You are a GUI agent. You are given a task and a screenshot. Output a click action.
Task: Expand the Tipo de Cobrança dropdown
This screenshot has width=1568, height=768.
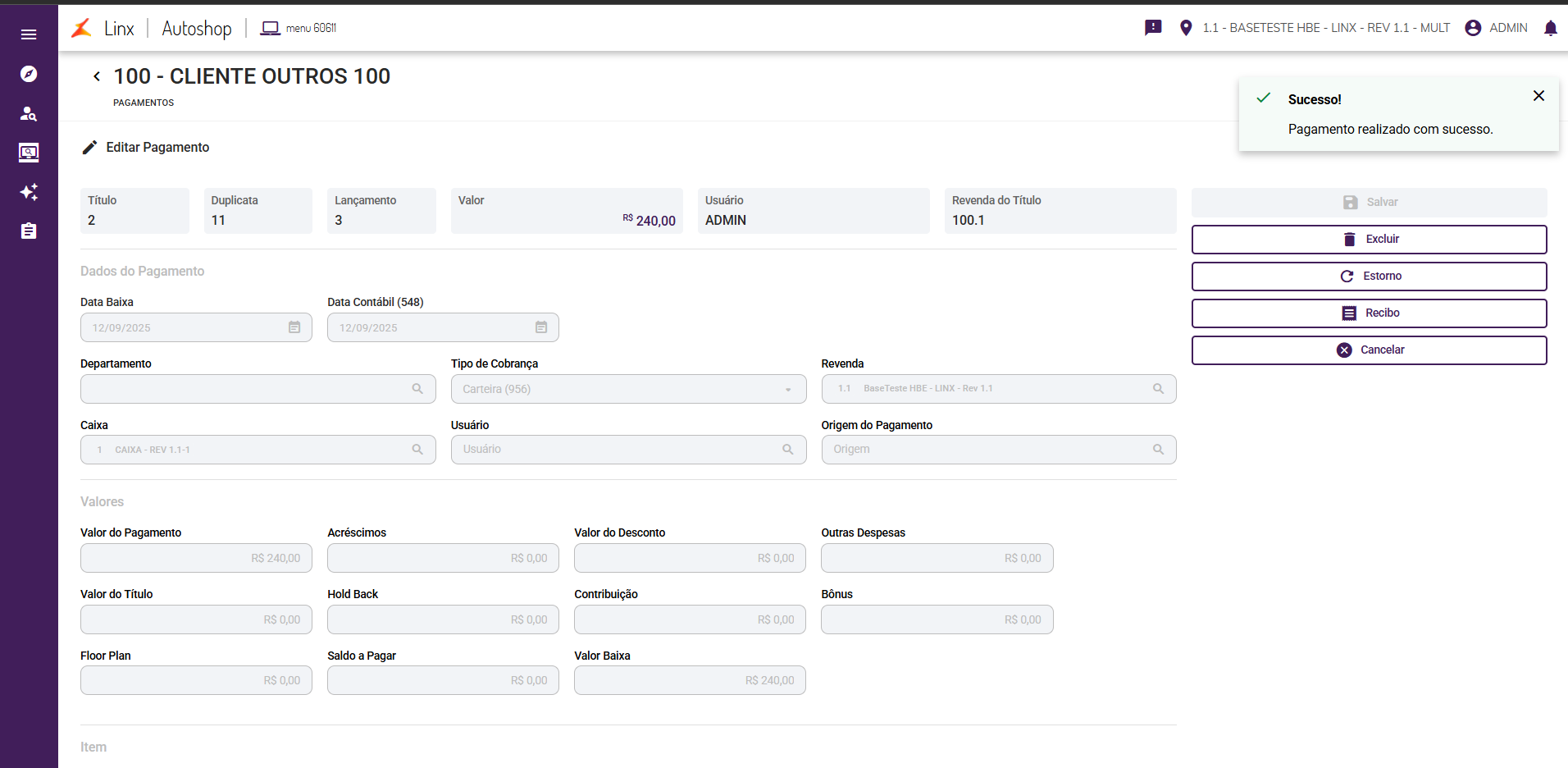point(788,389)
